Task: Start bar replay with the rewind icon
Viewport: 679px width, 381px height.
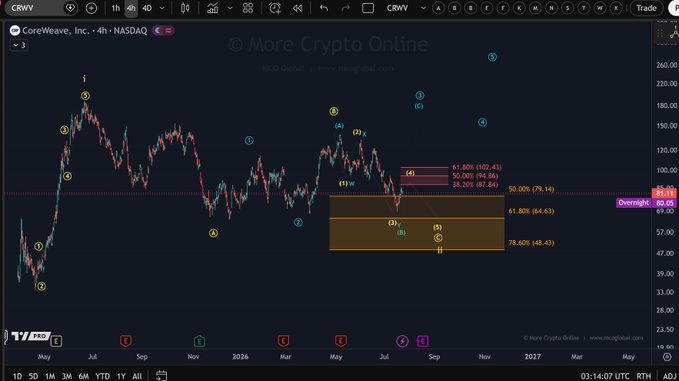Action: pyautogui.click(x=297, y=8)
